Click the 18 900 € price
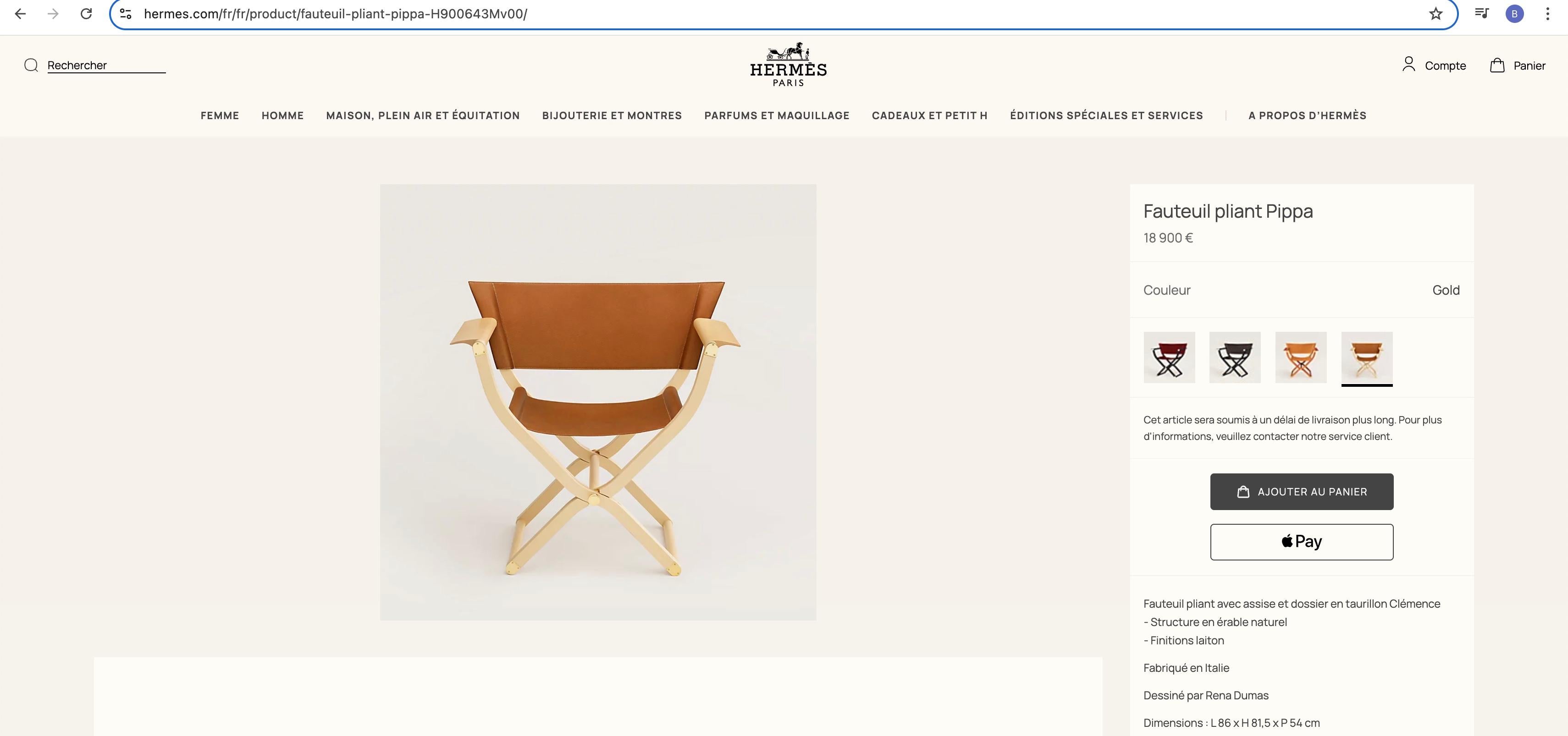 tap(1168, 238)
